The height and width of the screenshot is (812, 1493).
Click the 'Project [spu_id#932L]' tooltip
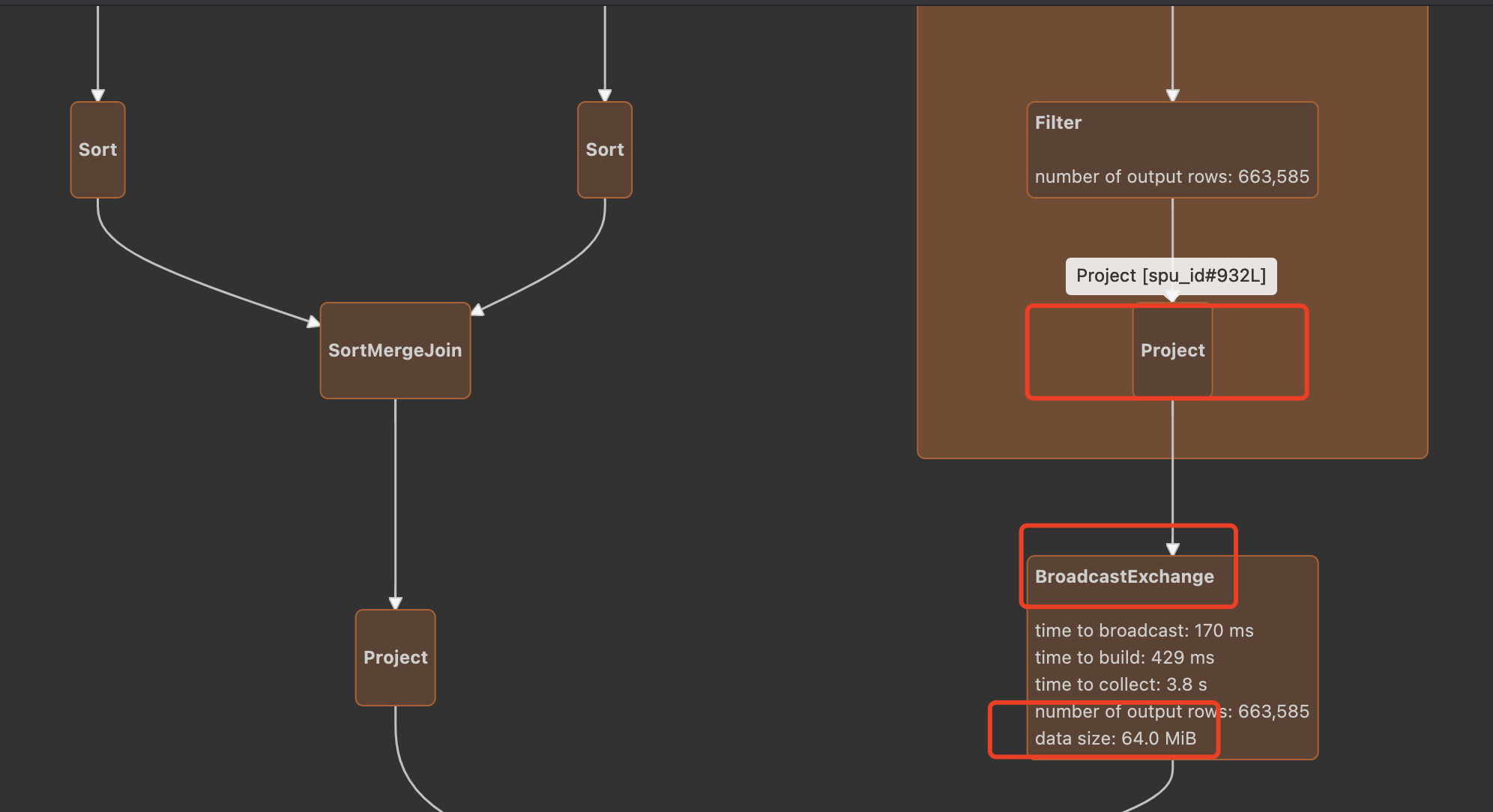coord(1171,276)
